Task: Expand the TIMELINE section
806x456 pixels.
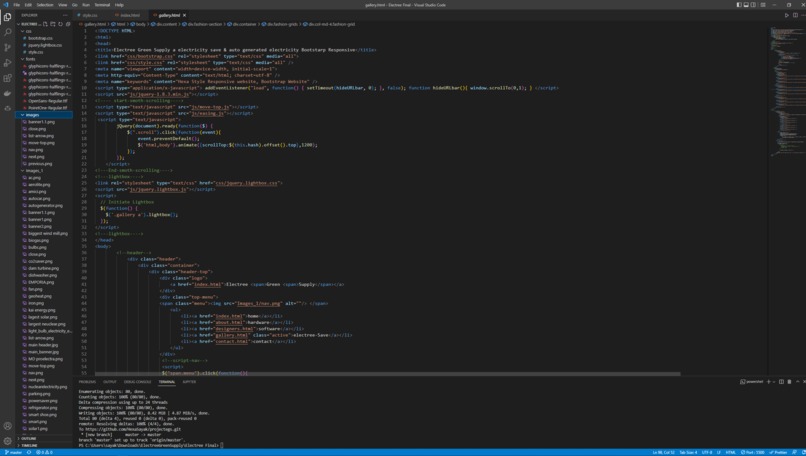Action: 44,445
